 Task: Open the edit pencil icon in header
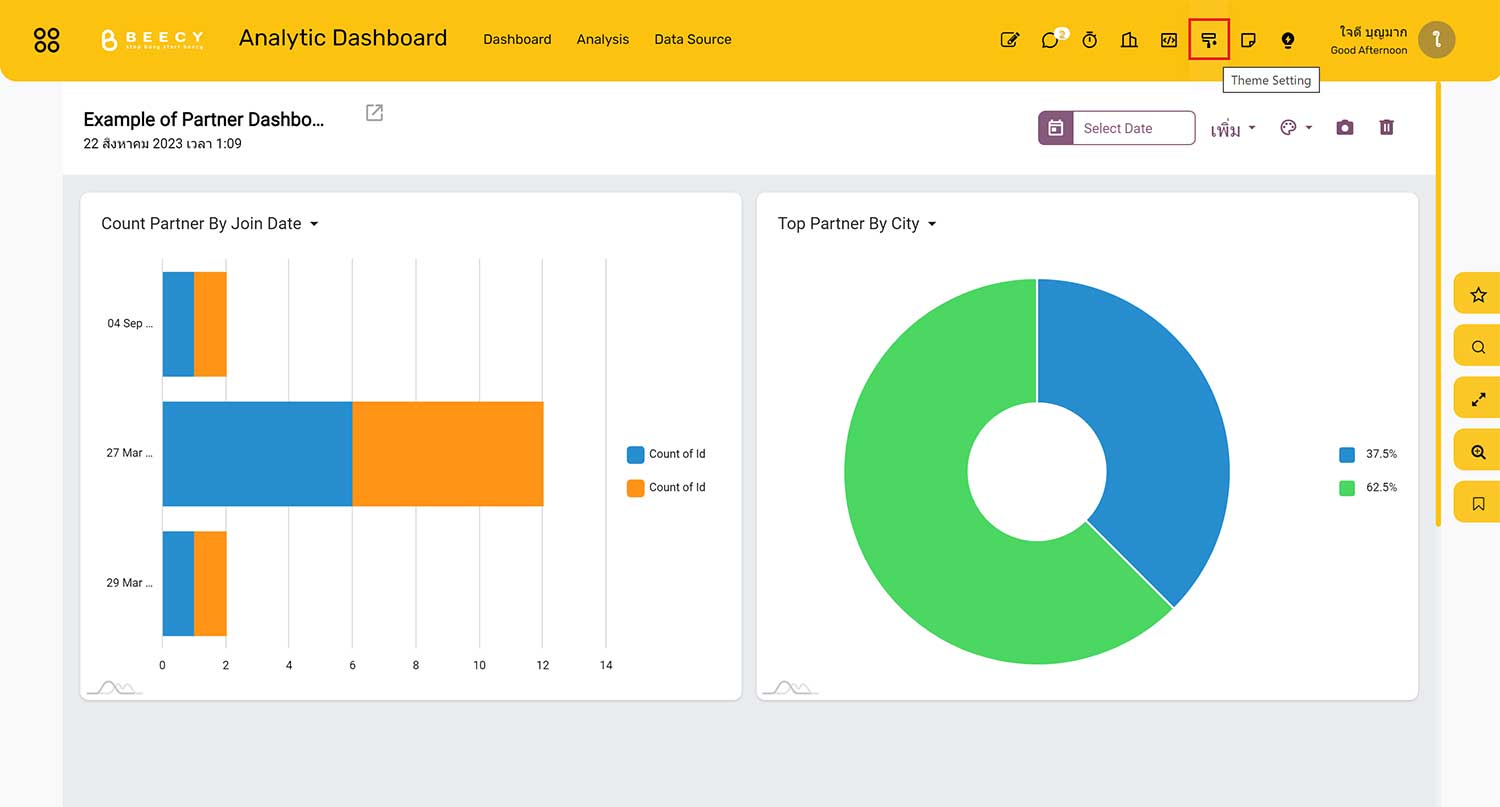pos(1010,40)
